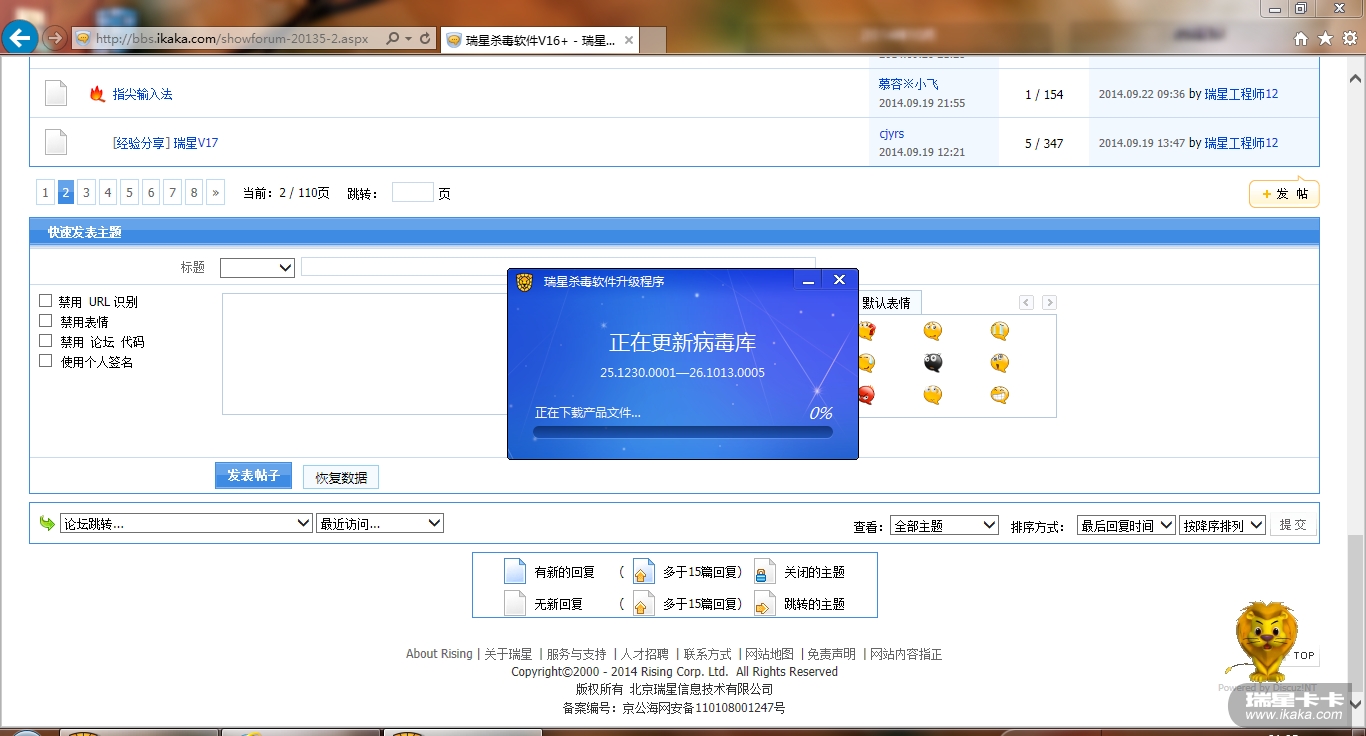Go to page 3 of the forum

pyautogui.click(x=87, y=193)
